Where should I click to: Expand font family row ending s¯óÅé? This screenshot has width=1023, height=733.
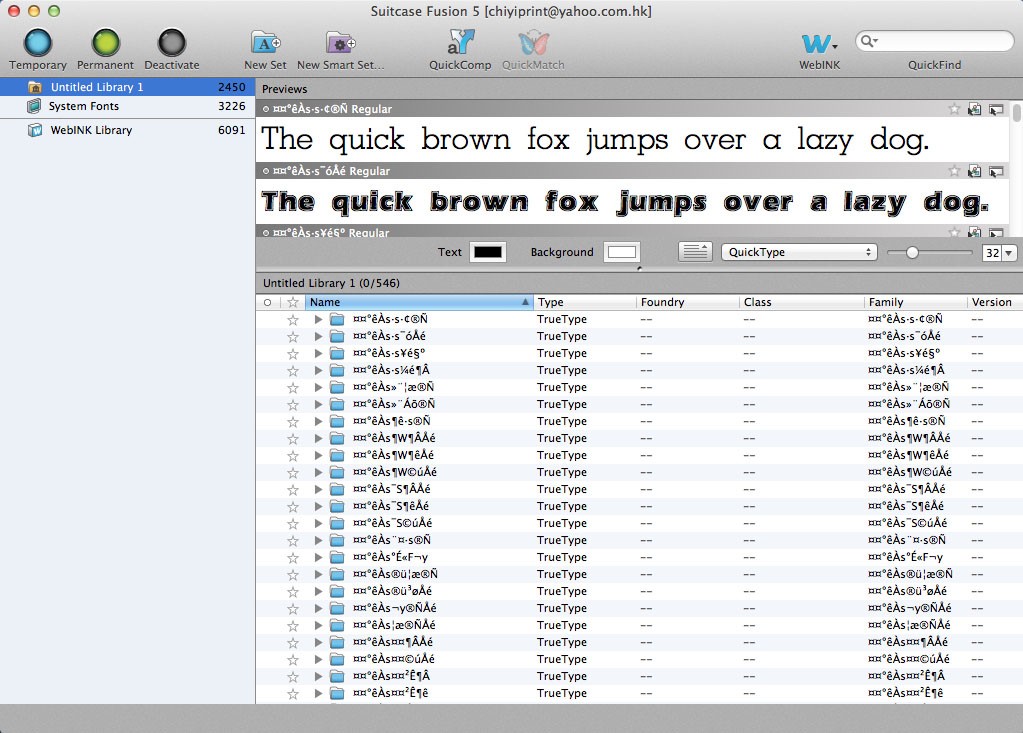(x=318, y=336)
